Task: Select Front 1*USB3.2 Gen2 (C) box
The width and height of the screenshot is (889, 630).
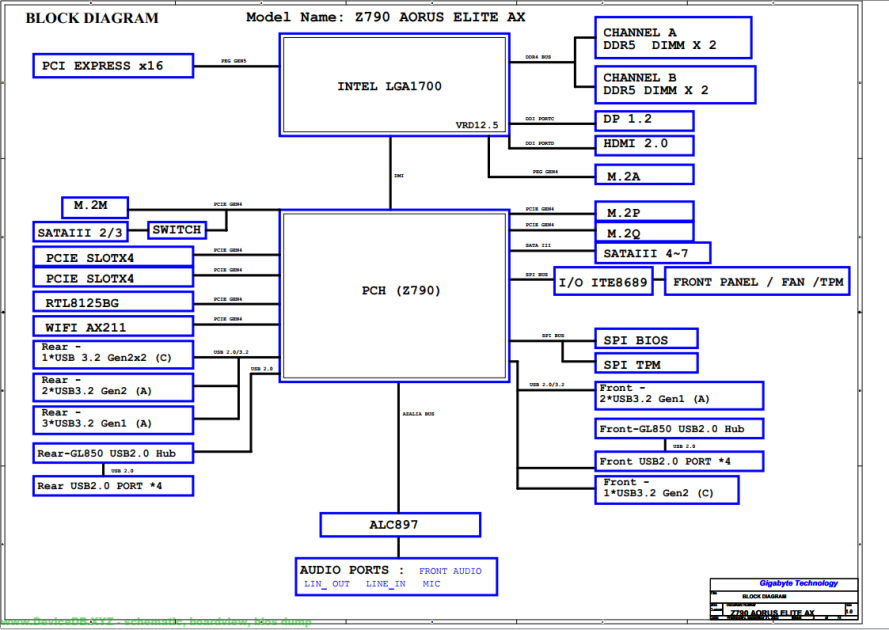Action: (x=667, y=490)
